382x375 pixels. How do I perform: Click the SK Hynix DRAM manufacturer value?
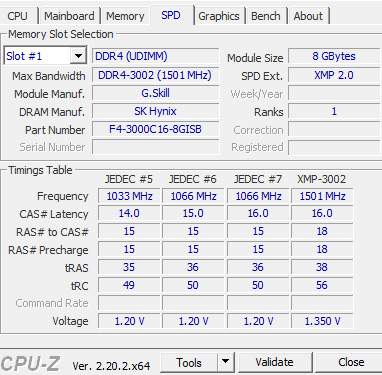(x=156, y=111)
